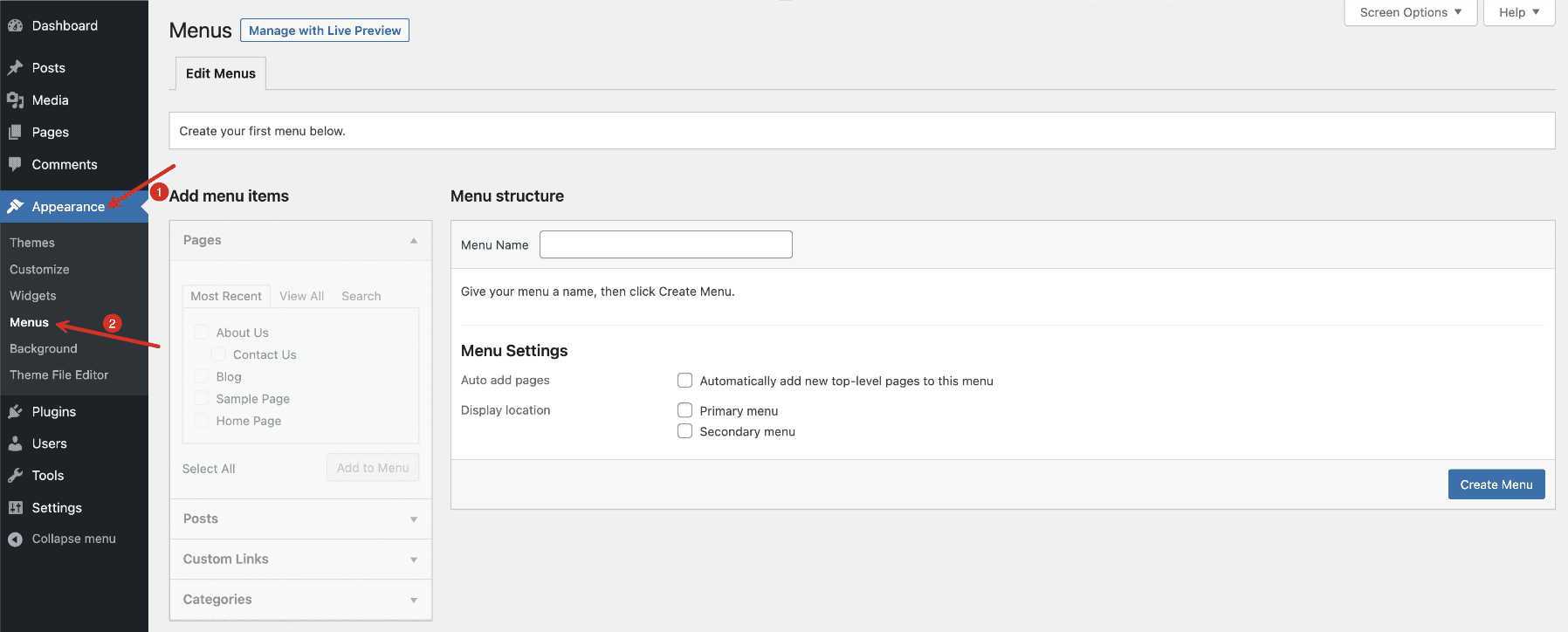Click the Create Menu button
This screenshot has height=632, width=1568.
(1496, 484)
